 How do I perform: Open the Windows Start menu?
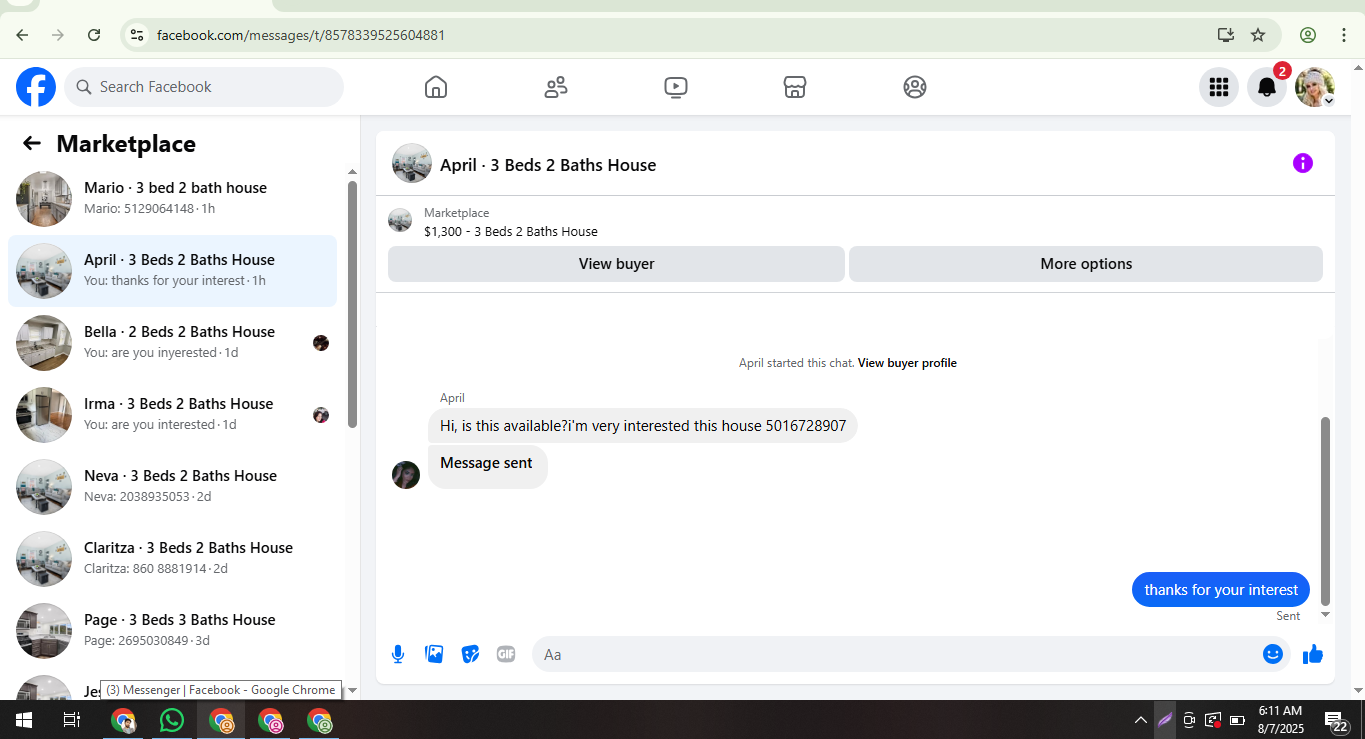click(x=24, y=720)
